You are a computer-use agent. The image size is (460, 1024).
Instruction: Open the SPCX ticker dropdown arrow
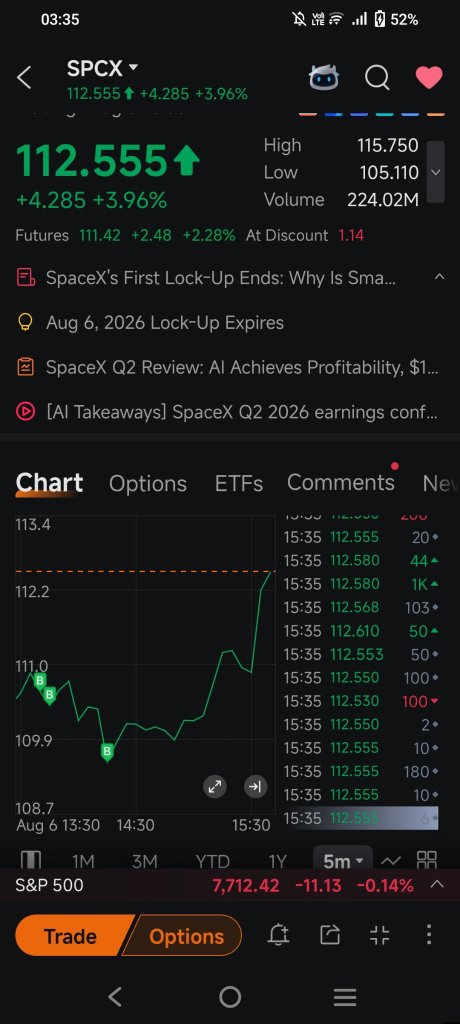[133, 67]
